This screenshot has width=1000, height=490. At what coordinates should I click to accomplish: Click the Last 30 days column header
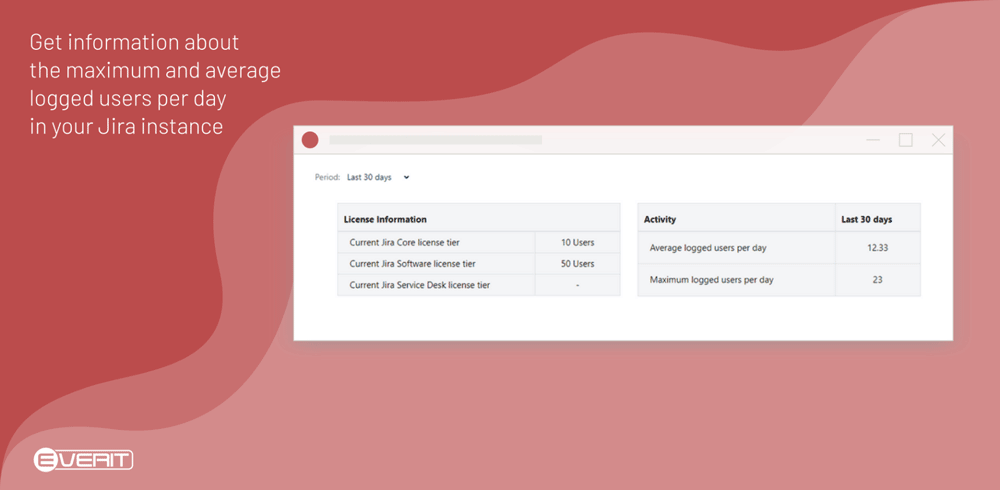[x=878, y=218]
